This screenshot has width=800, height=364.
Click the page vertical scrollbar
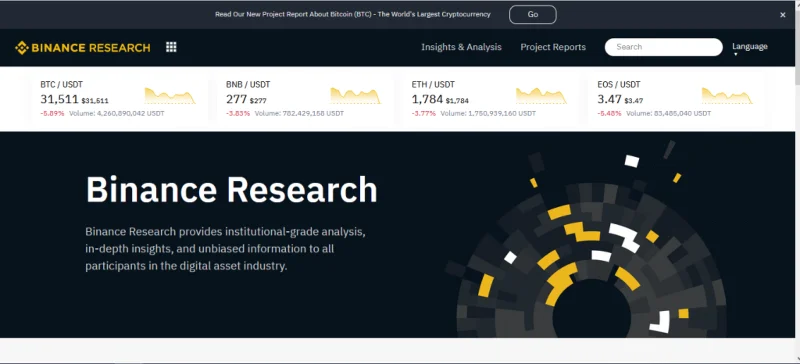[797, 182]
